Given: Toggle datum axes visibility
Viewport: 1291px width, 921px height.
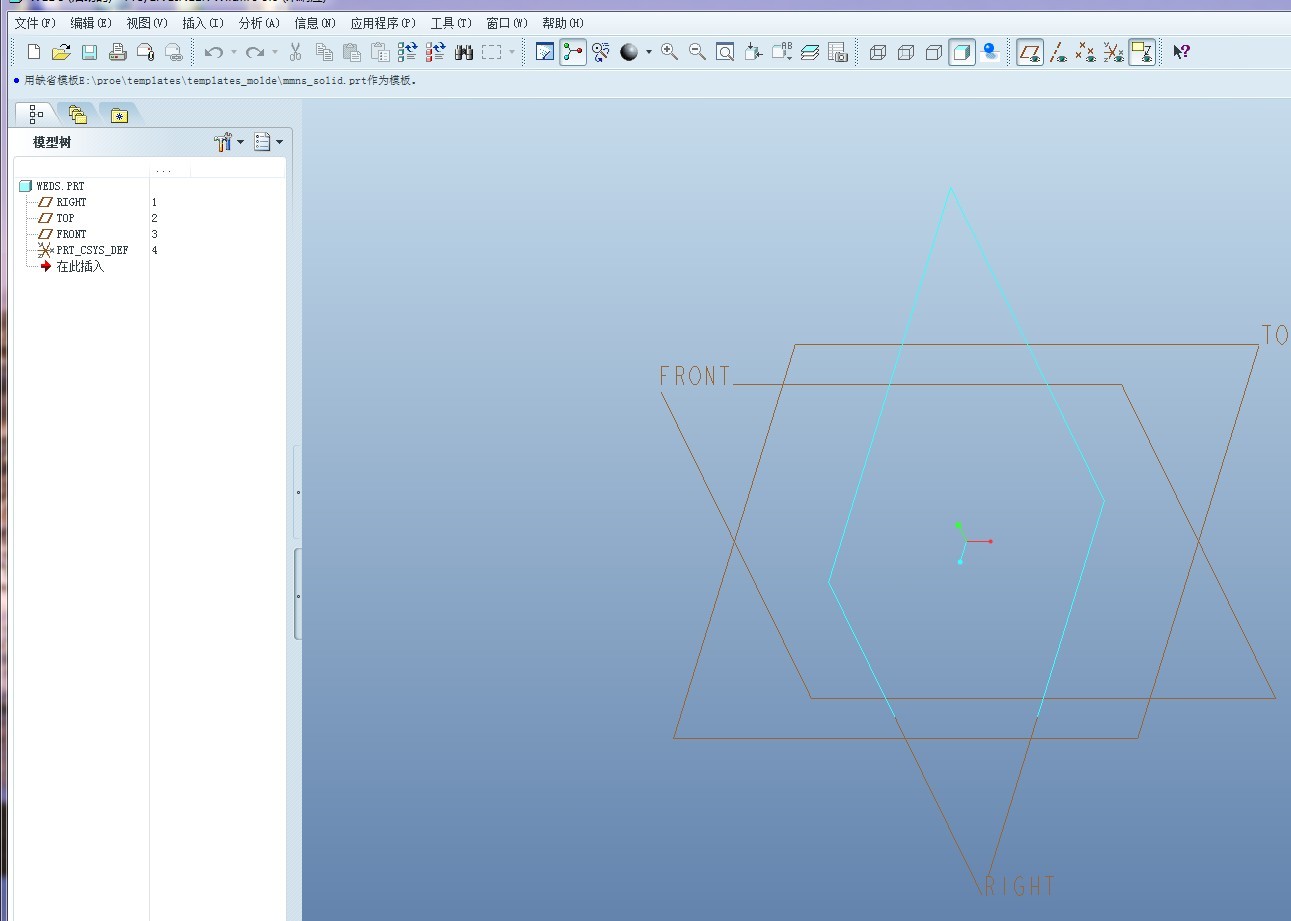Looking at the screenshot, I should tap(1058, 52).
